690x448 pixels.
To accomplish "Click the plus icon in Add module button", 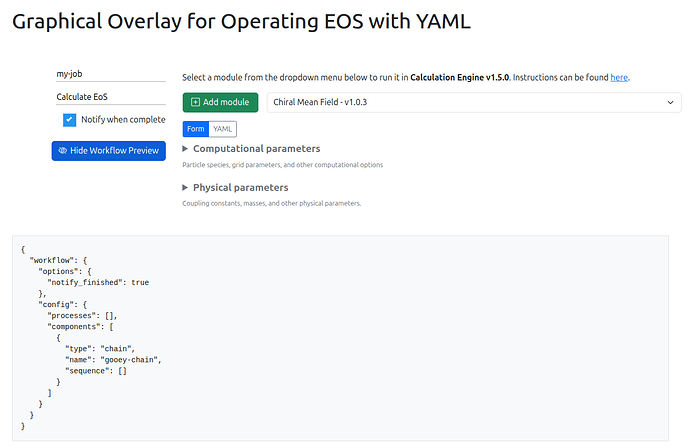I will click(195, 102).
